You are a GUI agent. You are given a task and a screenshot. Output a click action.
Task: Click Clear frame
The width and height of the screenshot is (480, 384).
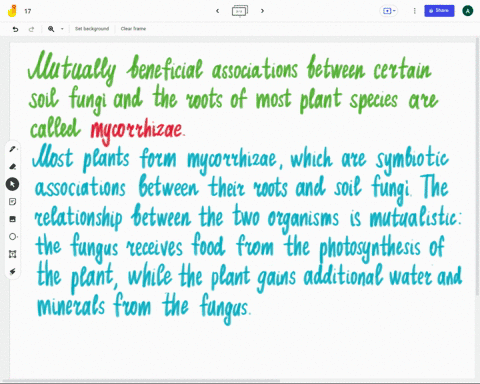(x=133, y=29)
